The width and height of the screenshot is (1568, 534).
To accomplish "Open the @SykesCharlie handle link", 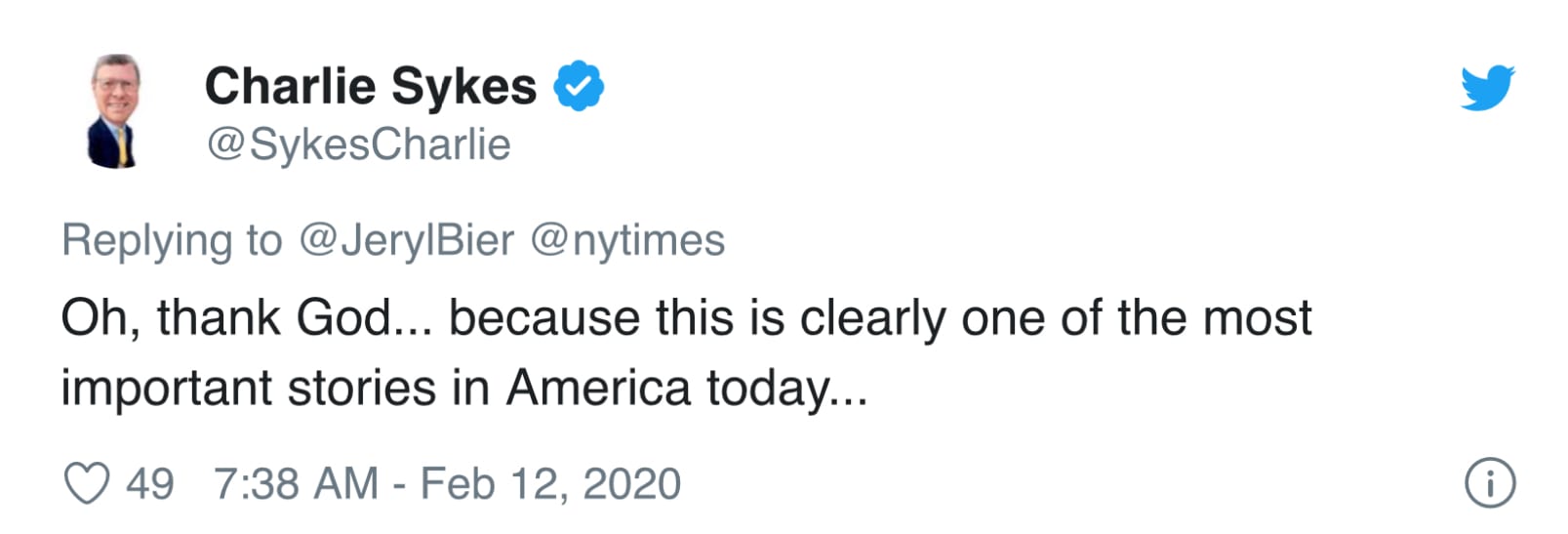I will click(358, 144).
